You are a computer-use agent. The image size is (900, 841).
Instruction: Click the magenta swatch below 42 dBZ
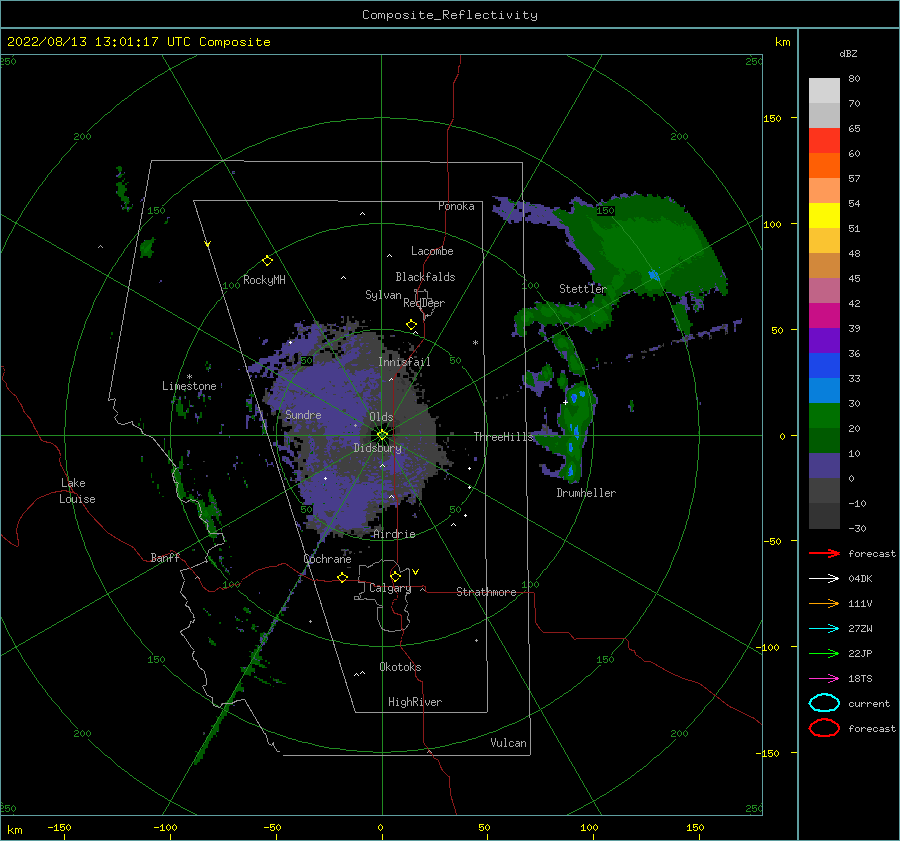(x=824, y=315)
